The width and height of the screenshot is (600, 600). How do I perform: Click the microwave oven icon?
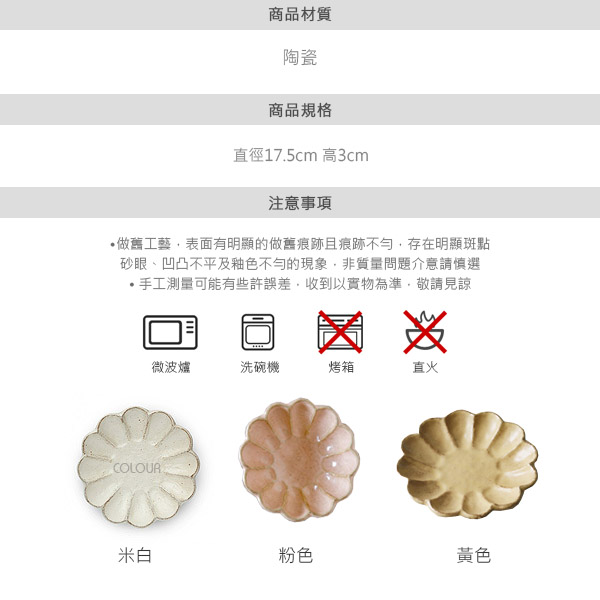(170, 332)
